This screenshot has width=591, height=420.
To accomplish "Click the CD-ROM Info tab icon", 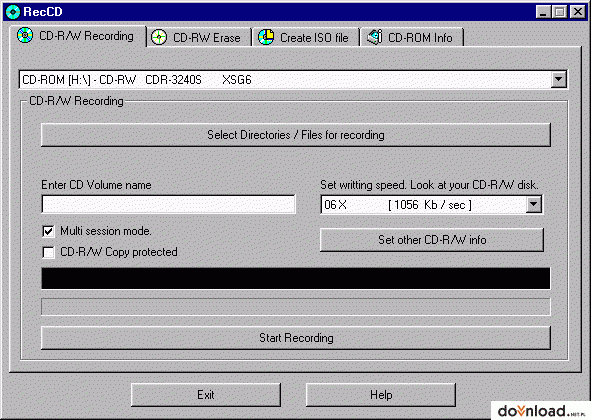I will pyautogui.click(x=375, y=37).
